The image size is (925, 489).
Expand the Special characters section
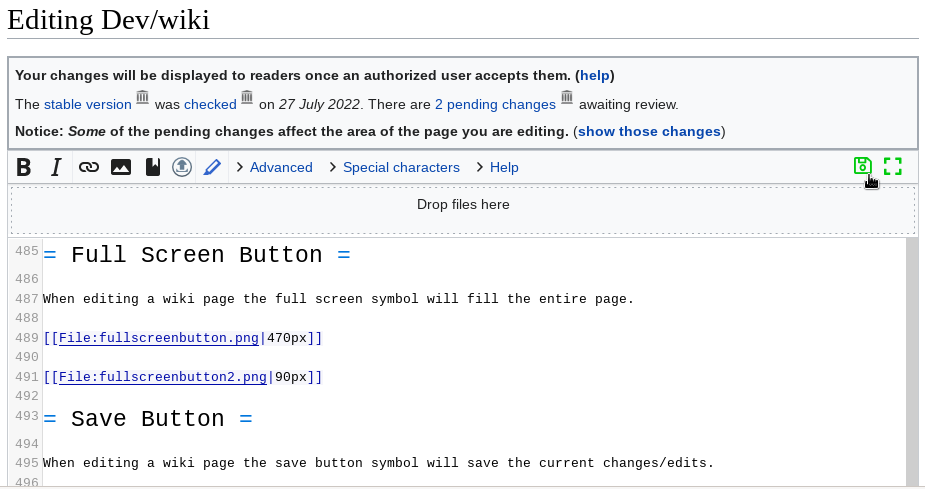coord(400,167)
